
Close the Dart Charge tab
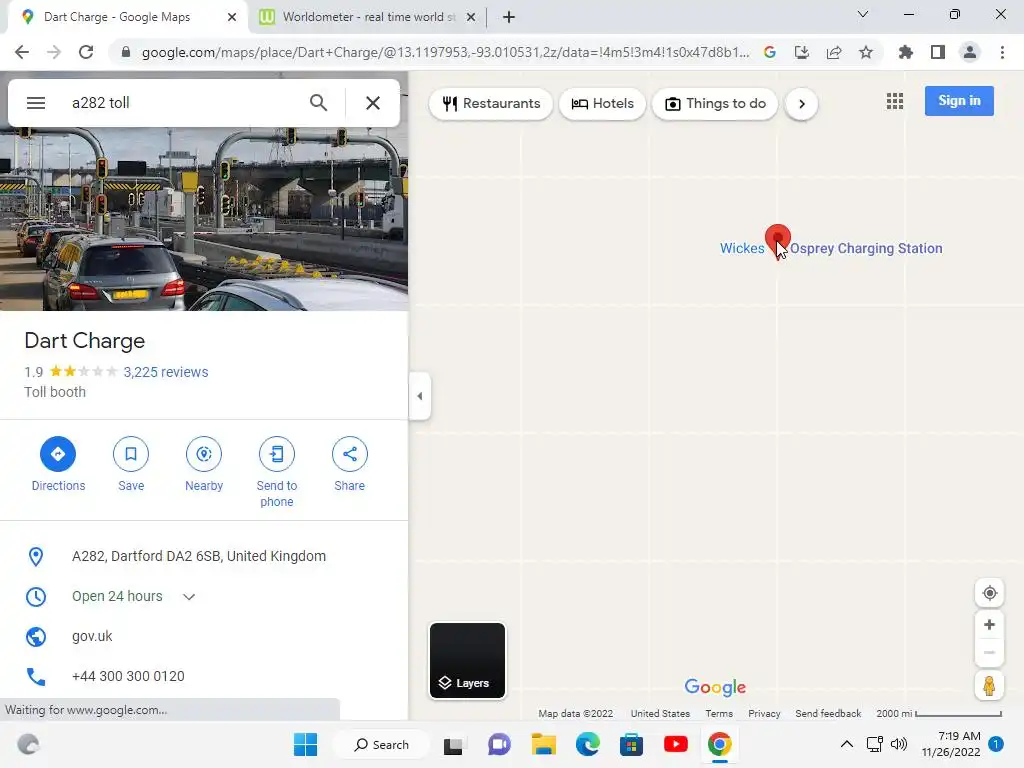pyautogui.click(x=232, y=17)
